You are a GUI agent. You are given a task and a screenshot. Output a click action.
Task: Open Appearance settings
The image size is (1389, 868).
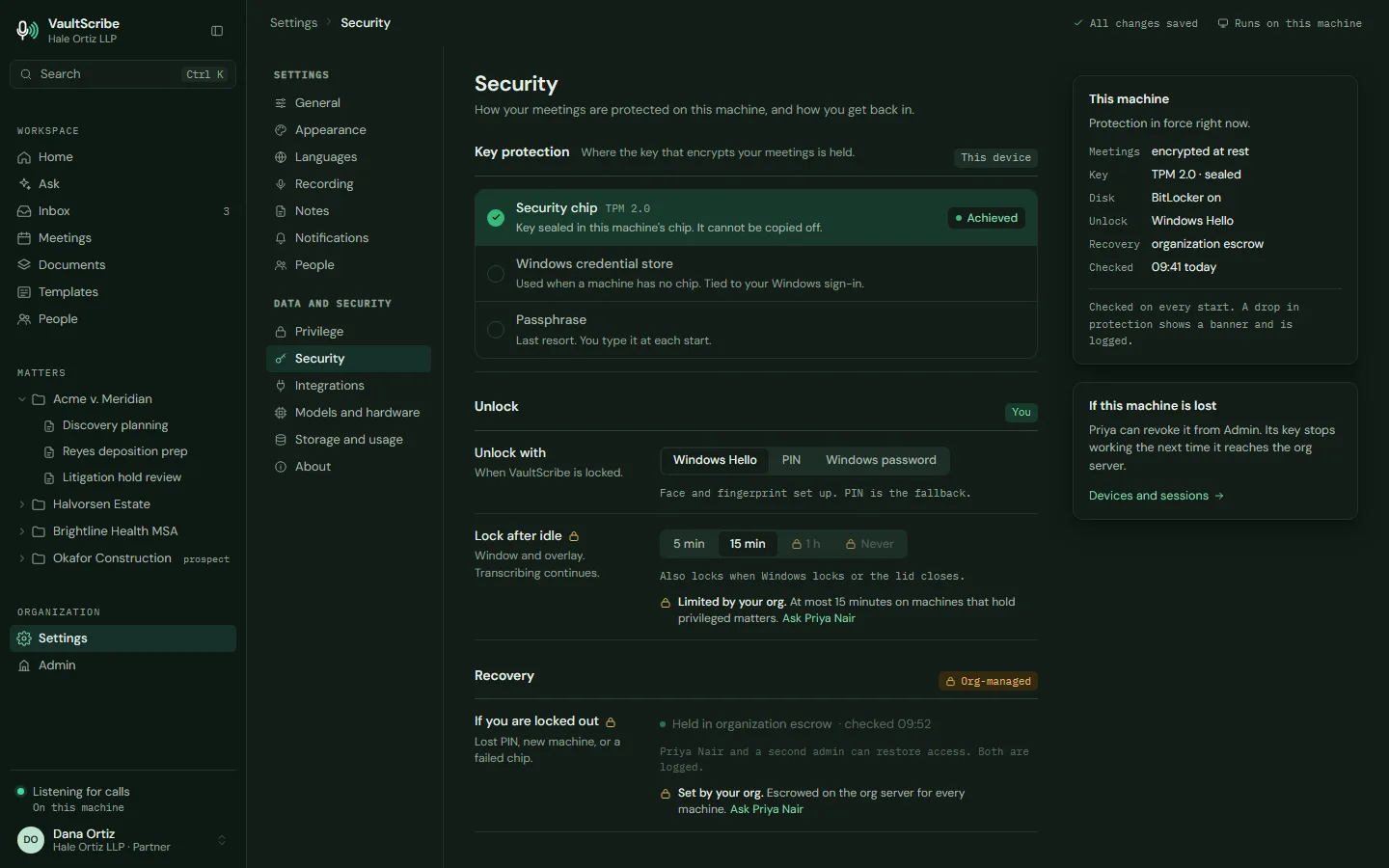coord(348,130)
